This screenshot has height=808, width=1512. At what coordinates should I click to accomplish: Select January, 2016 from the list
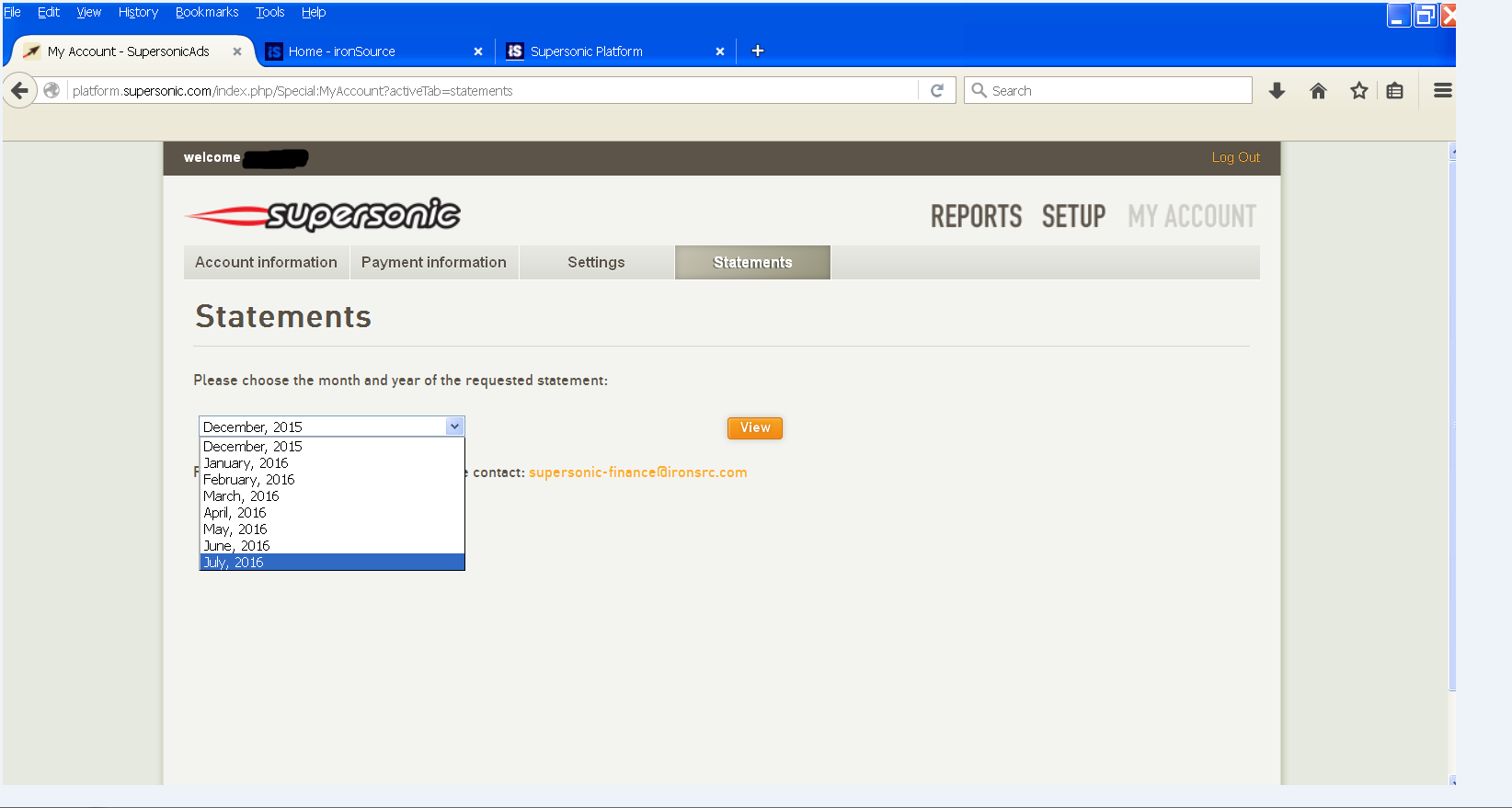coord(332,463)
